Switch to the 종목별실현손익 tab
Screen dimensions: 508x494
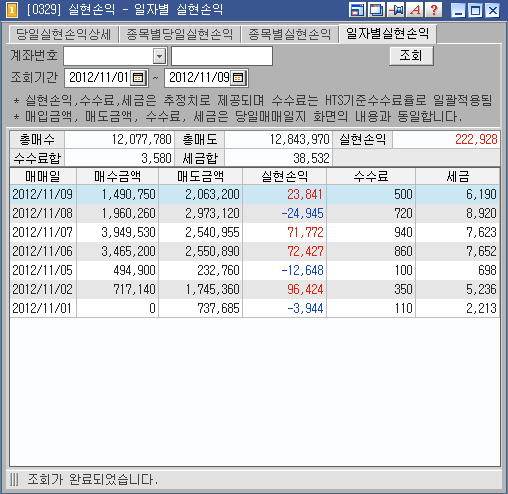coord(290,34)
